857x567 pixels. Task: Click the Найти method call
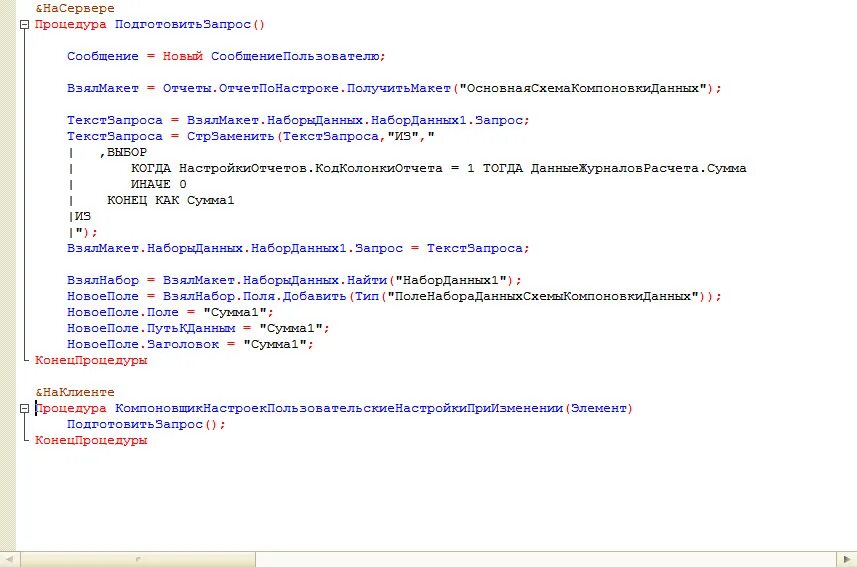[x=367, y=280]
